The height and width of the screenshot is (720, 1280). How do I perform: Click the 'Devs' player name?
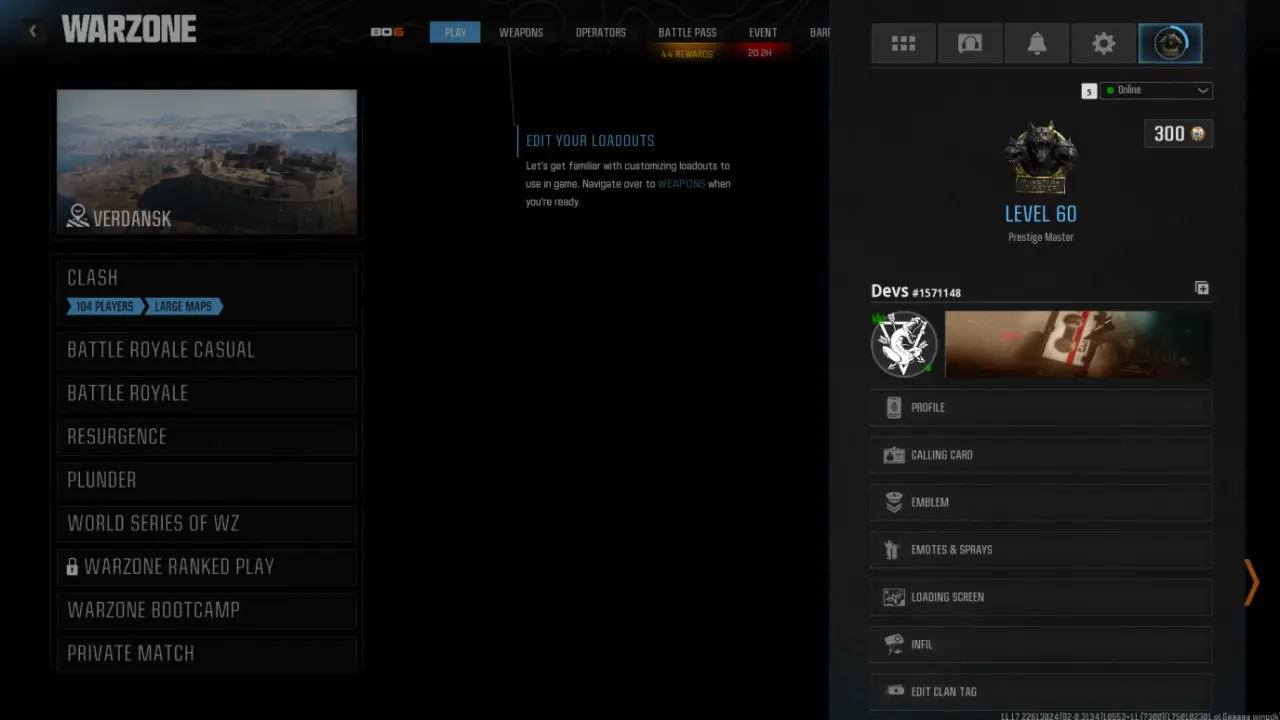(x=889, y=291)
